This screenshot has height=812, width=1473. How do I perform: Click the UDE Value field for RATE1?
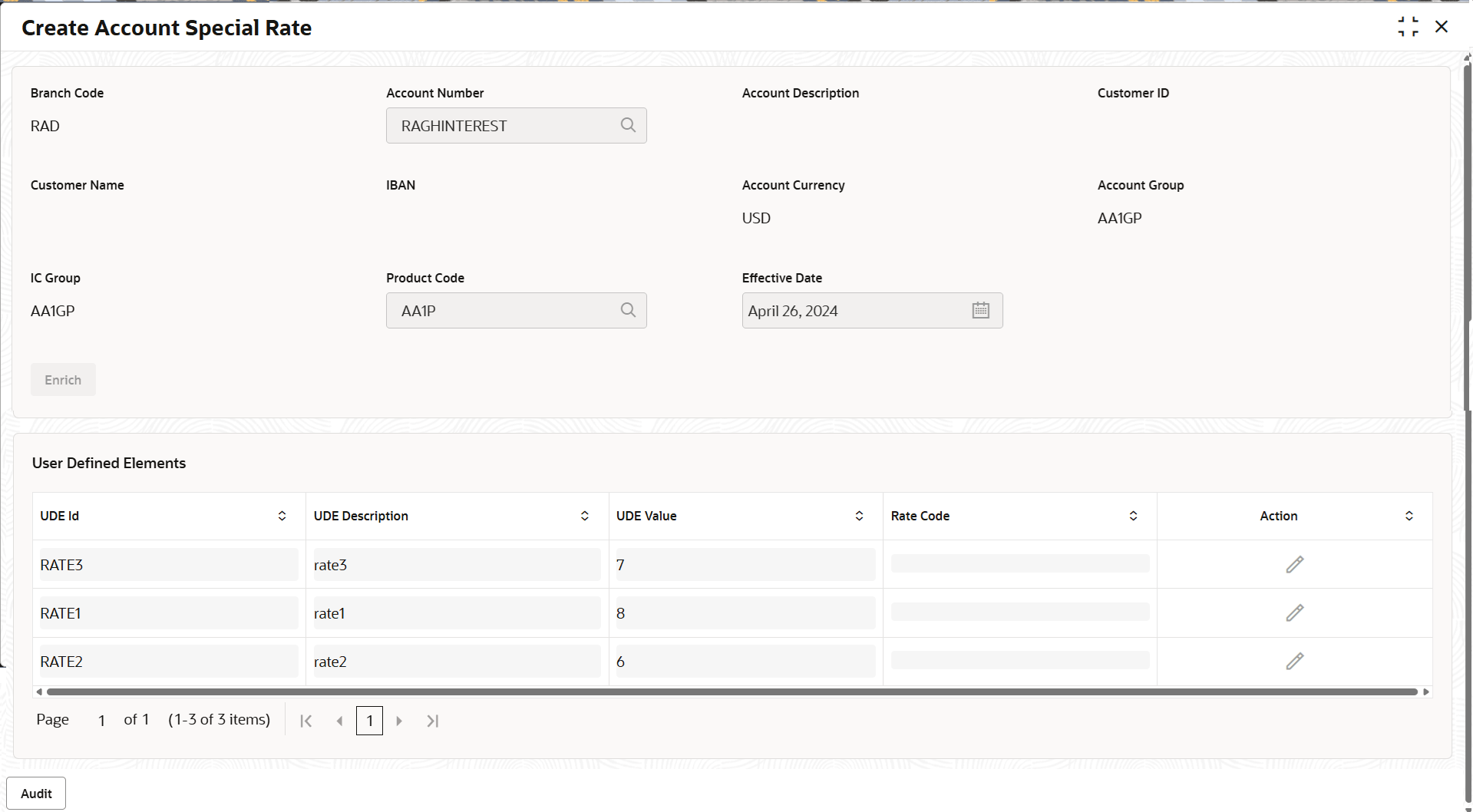(x=745, y=613)
